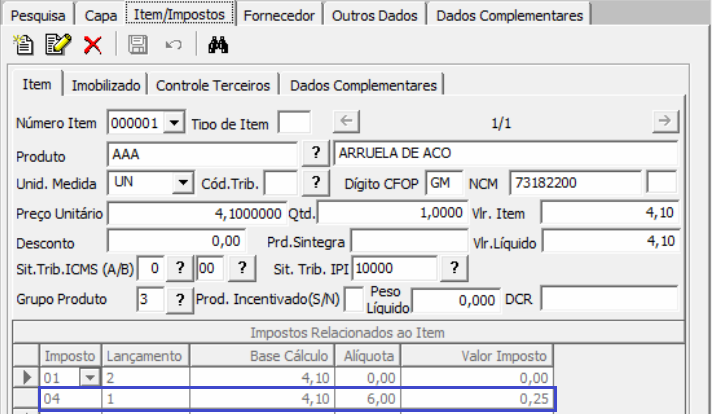This screenshot has width=712, height=414.
Task: Expand the Unid. Medida dropdown
Action: (x=183, y=183)
